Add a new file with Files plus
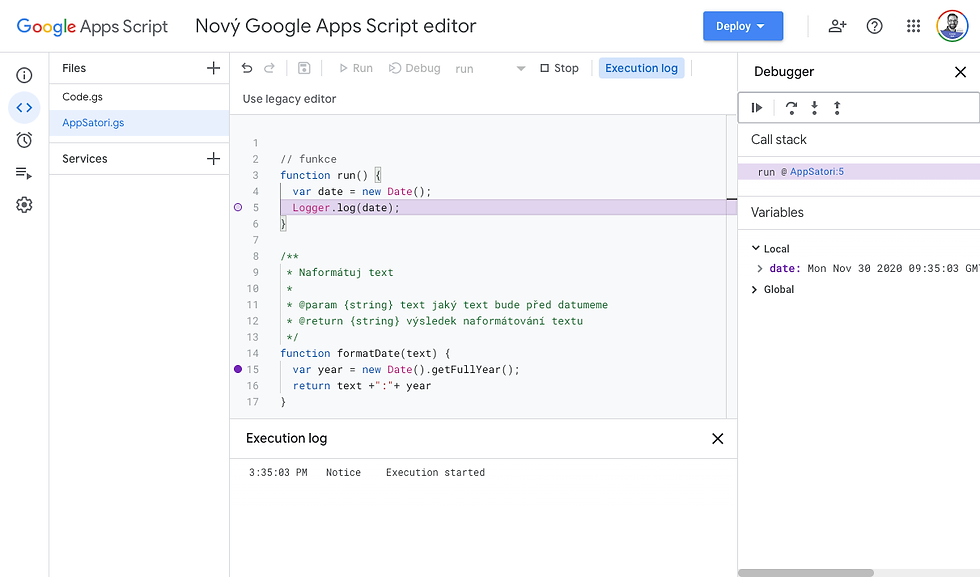The image size is (980, 577). [213, 68]
